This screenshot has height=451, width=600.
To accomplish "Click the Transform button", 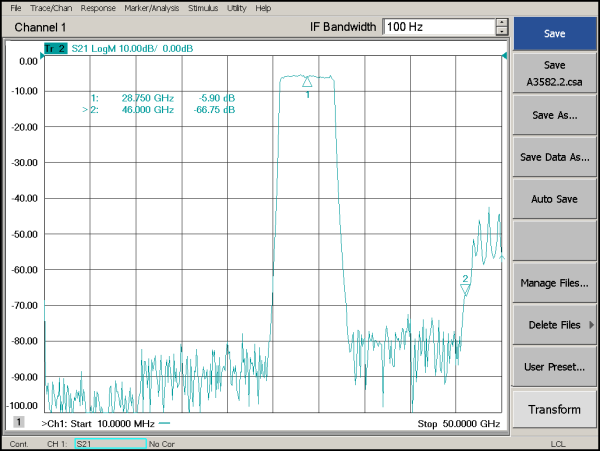I will tap(554, 409).
